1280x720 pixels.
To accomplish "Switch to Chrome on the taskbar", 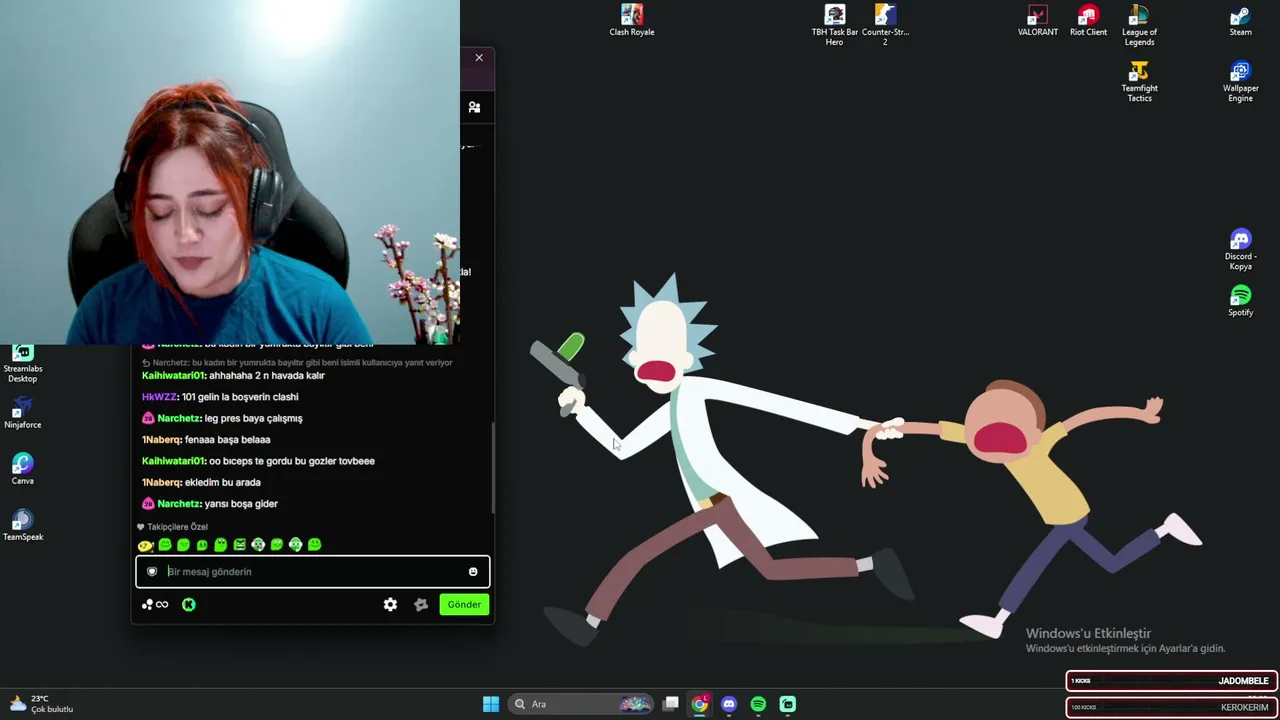I will pos(700,704).
